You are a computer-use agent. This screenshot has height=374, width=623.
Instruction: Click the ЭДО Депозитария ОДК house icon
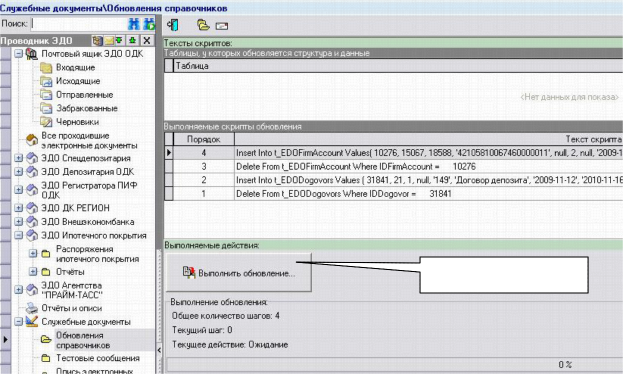point(32,172)
